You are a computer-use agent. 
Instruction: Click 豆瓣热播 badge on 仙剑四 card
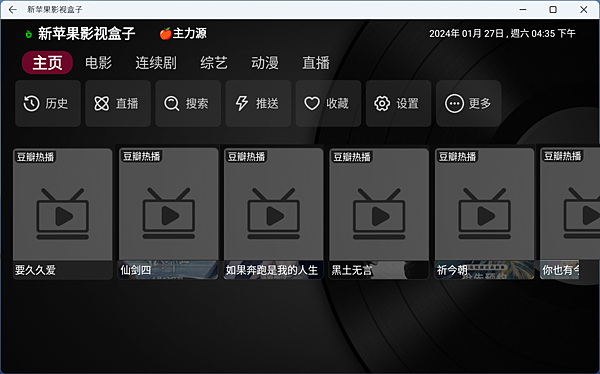pyautogui.click(x=141, y=156)
